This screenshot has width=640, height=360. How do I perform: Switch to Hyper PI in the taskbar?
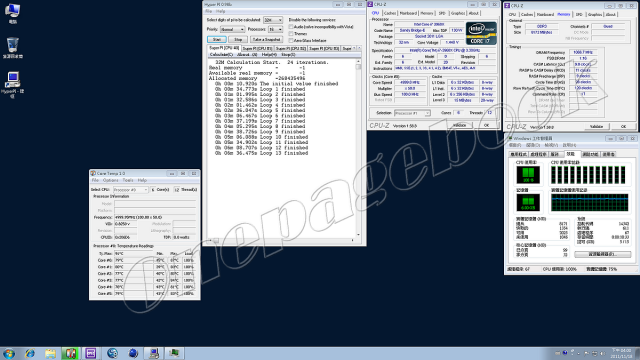click(x=154, y=353)
